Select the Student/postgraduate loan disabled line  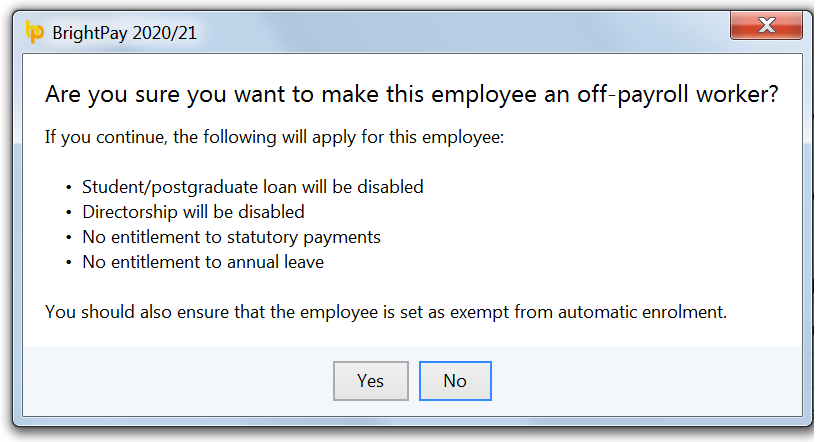coord(252,187)
